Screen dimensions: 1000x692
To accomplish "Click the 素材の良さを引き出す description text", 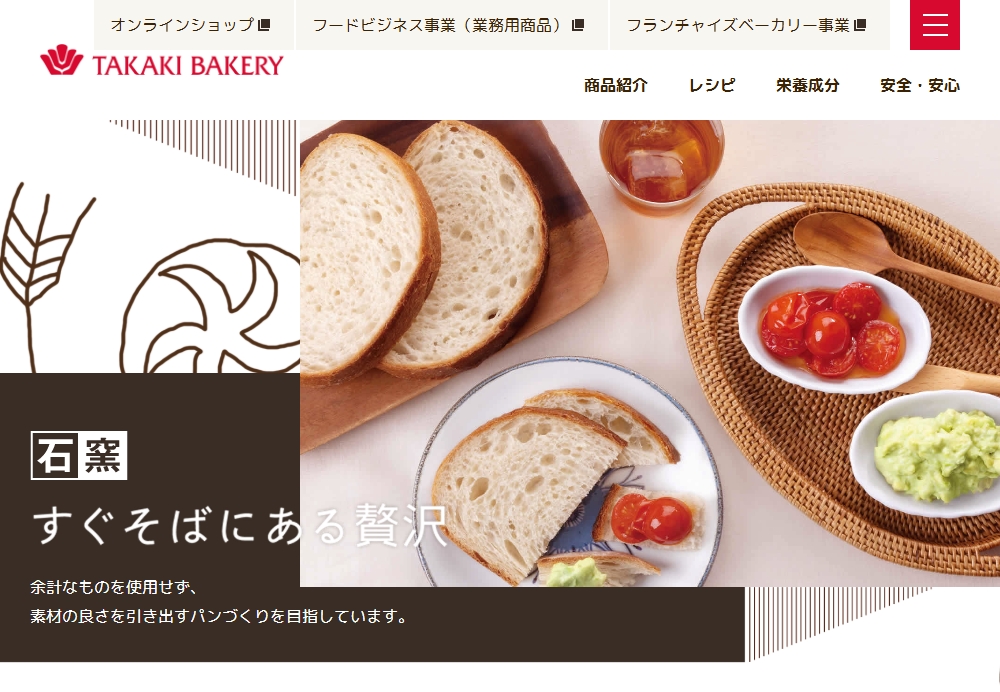I will point(218,617).
